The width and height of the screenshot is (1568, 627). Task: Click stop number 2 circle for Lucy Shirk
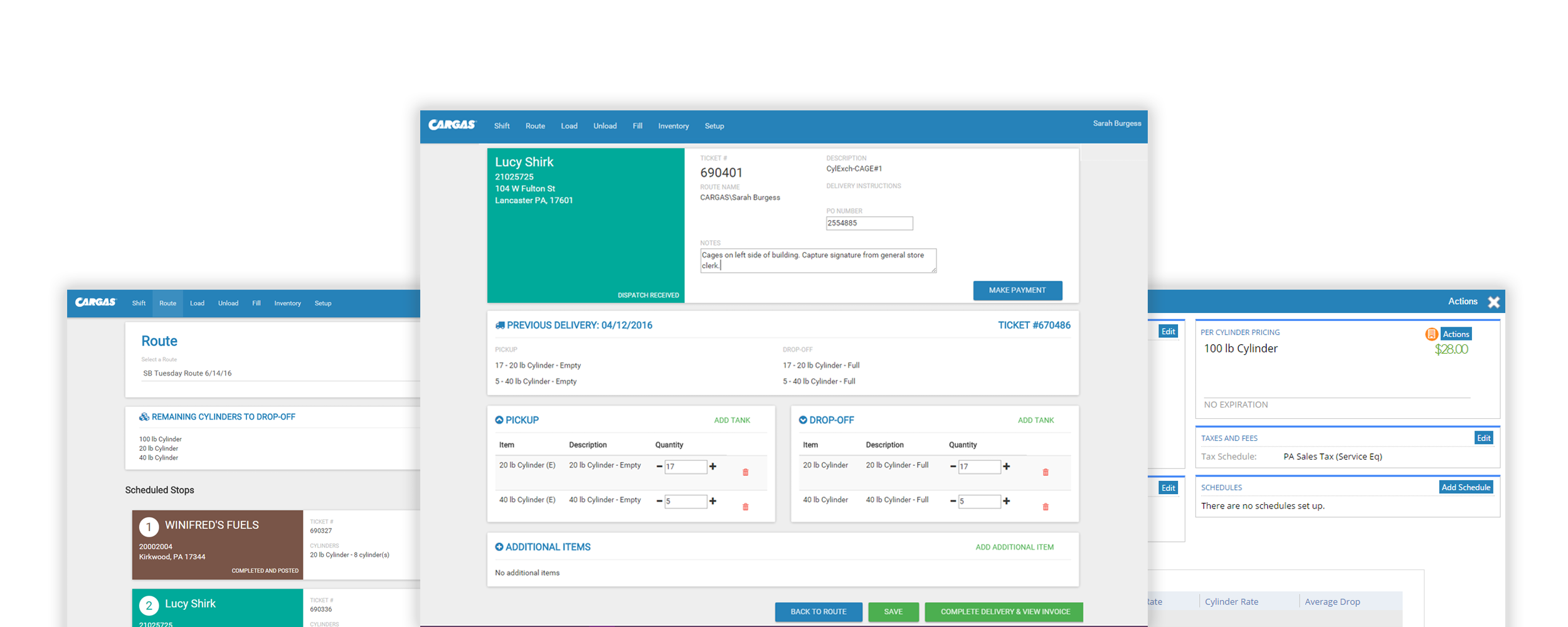click(149, 606)
